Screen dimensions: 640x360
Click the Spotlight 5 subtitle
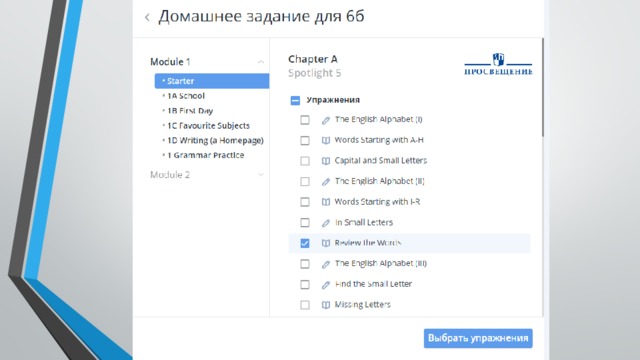tap(314, 73)
